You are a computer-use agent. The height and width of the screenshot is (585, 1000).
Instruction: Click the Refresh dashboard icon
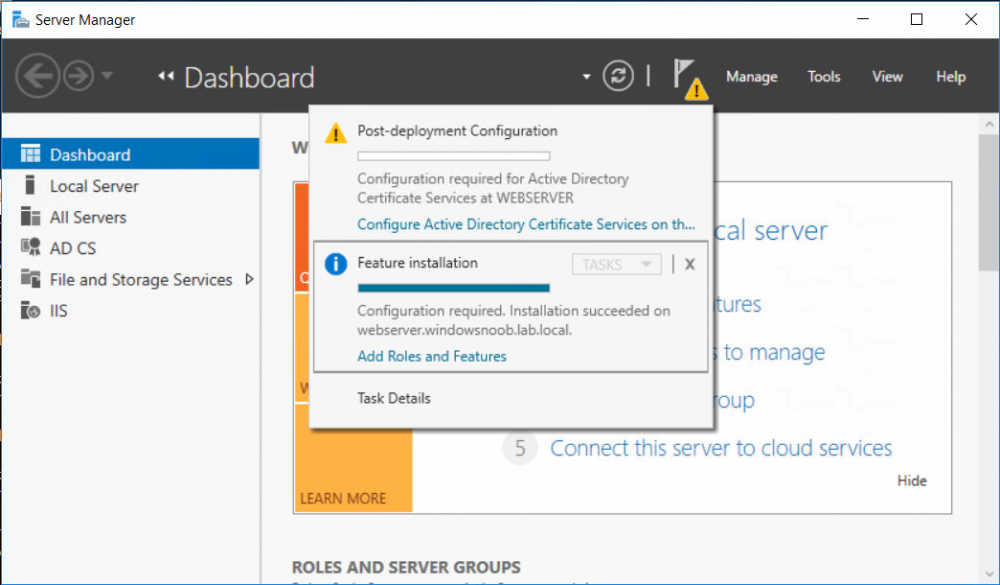pyautogui.click(x=618, y=77)
